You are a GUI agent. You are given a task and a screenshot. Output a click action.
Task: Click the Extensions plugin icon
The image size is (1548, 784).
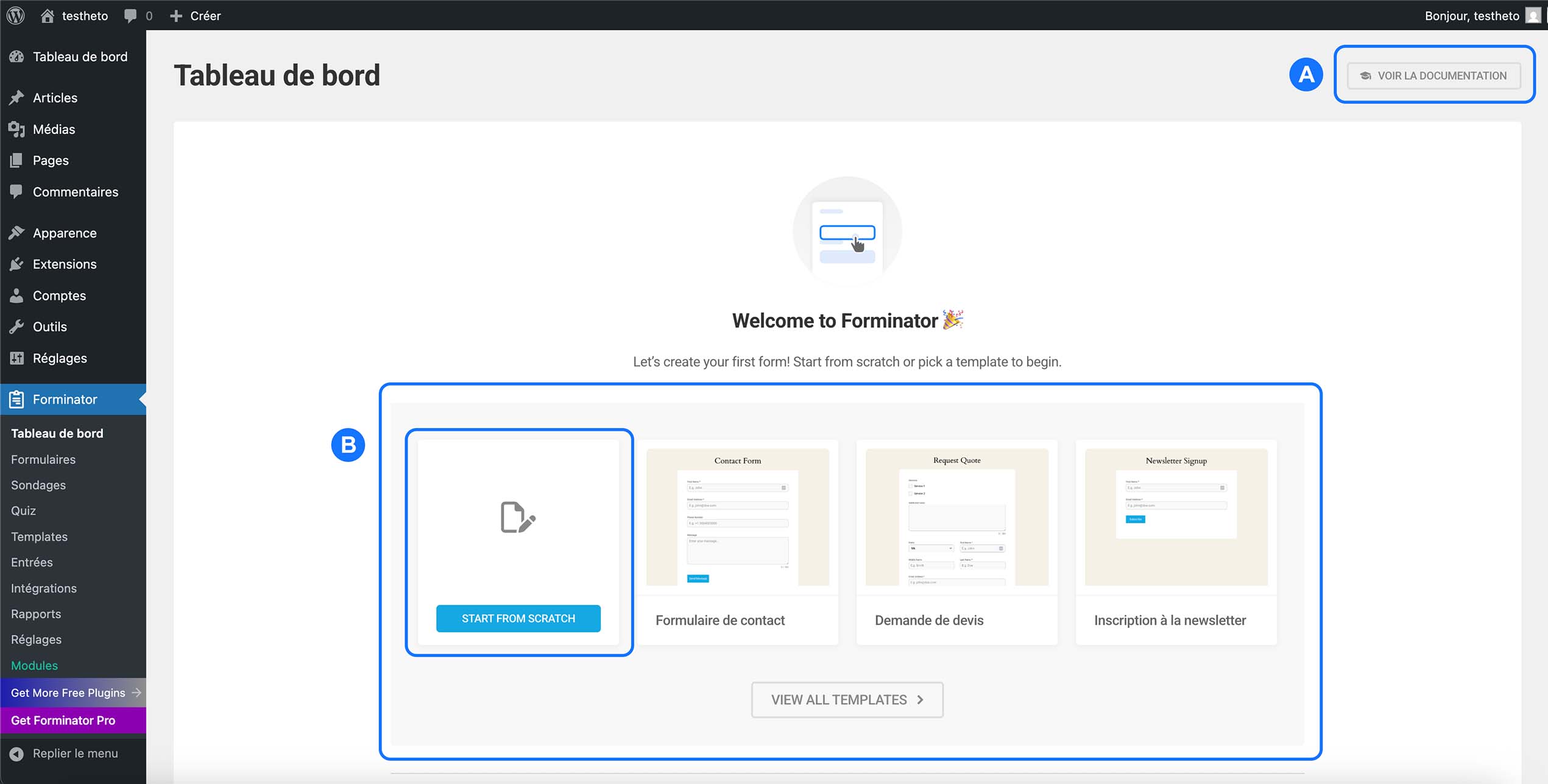(x=16, y=264)
